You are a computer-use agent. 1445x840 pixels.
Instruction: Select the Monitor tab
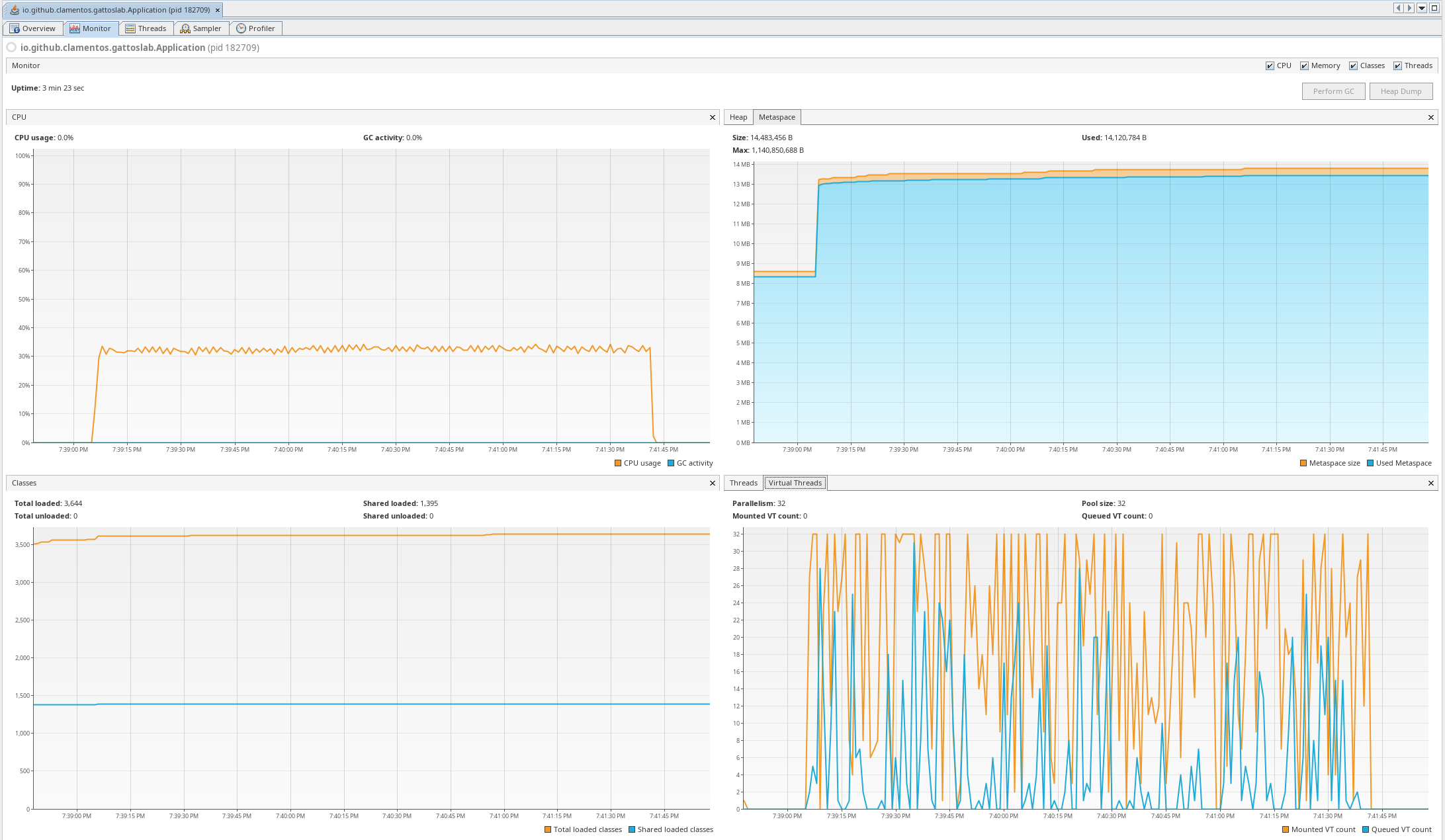click(x=91, y=28)
